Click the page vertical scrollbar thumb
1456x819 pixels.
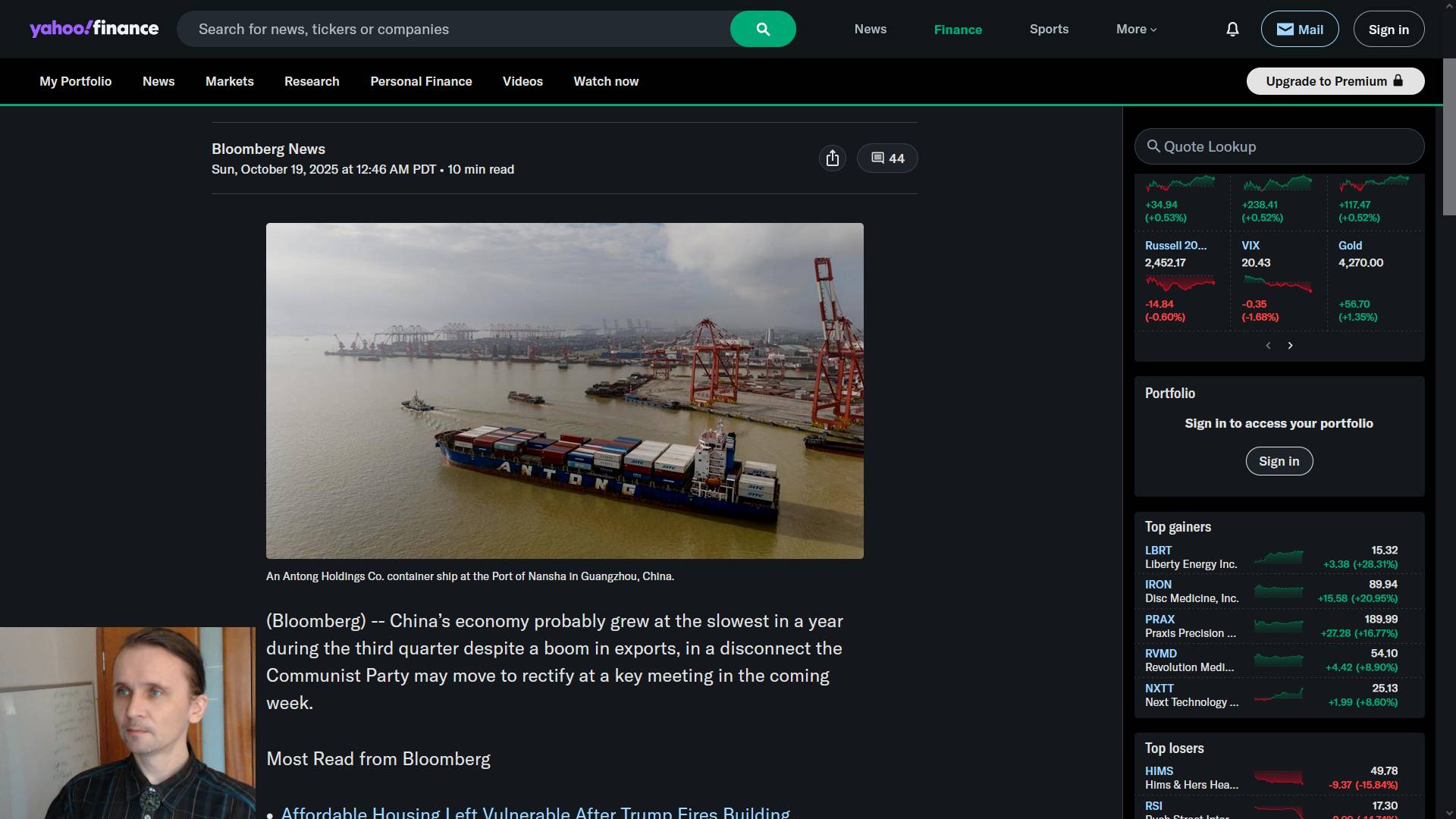pos(1449,136)
